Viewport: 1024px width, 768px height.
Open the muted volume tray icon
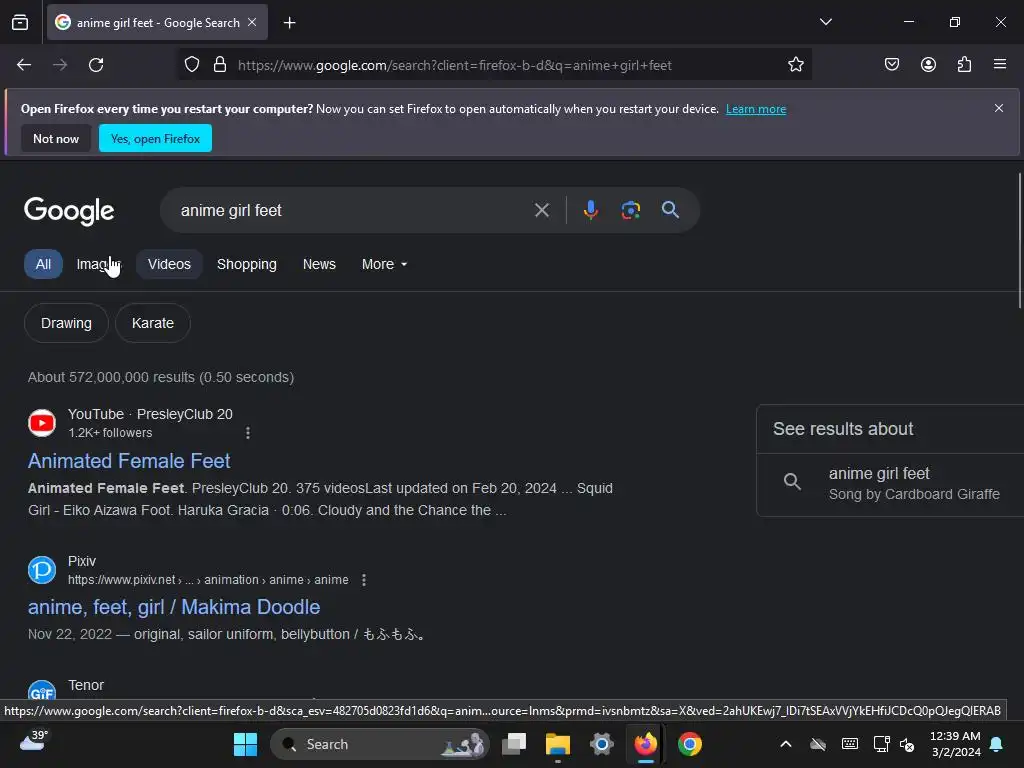click(907, 744)
